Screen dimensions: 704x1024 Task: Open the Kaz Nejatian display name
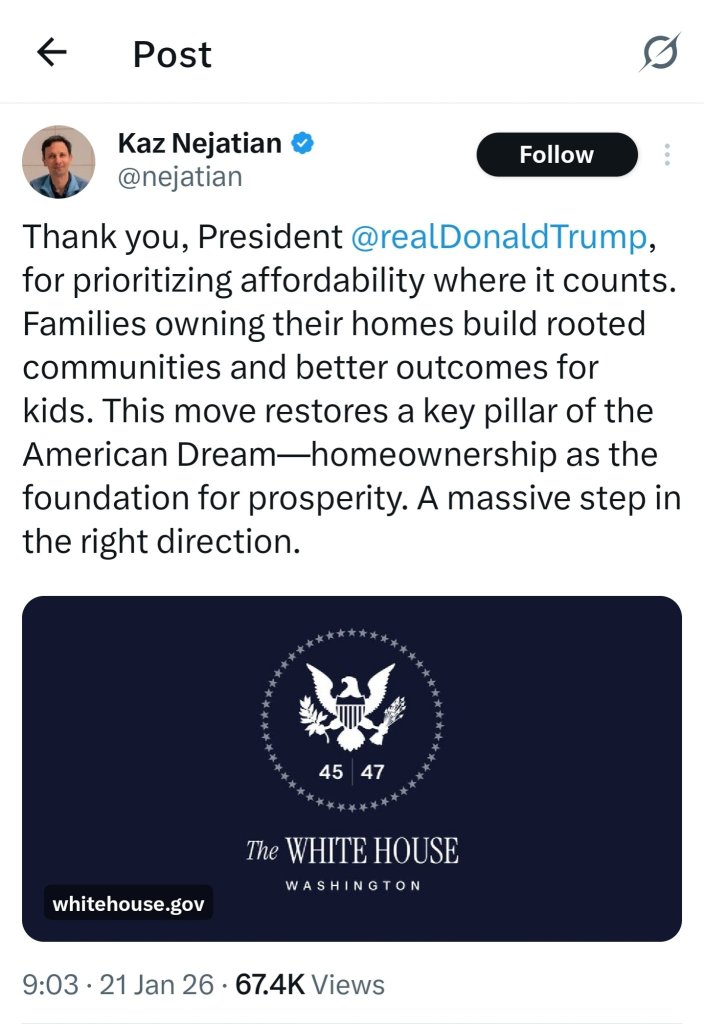(x=200, y=143)
